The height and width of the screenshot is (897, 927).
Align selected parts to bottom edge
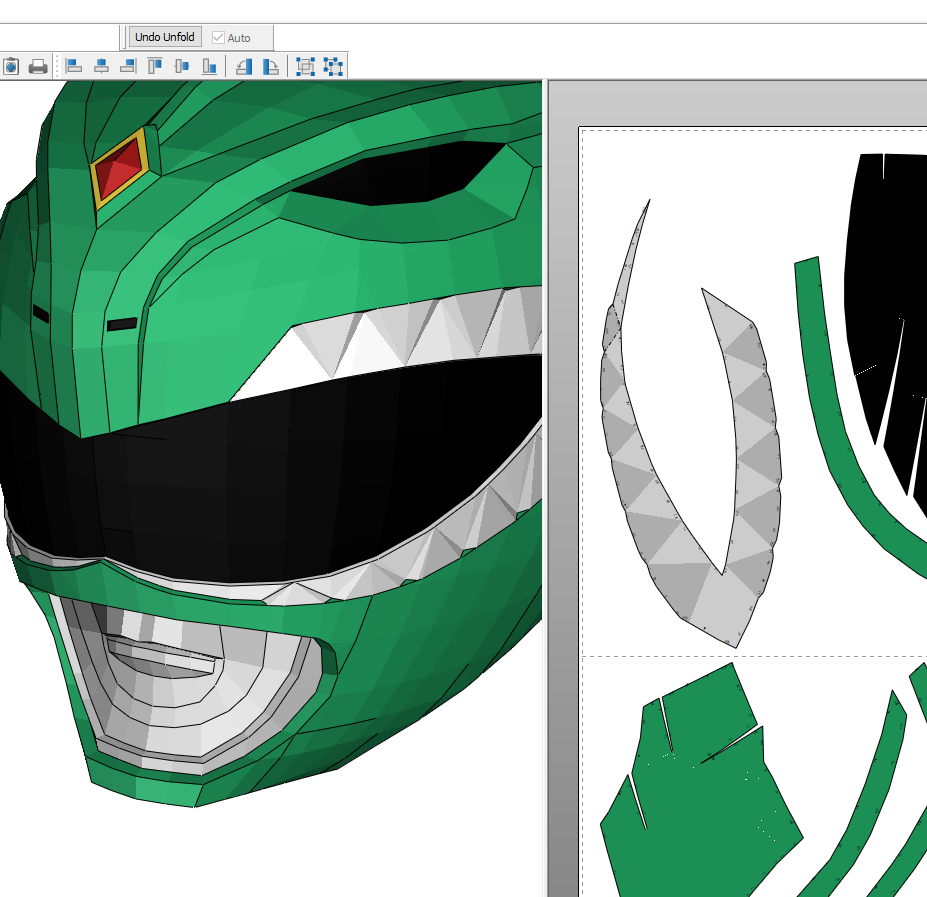[209, 66]
